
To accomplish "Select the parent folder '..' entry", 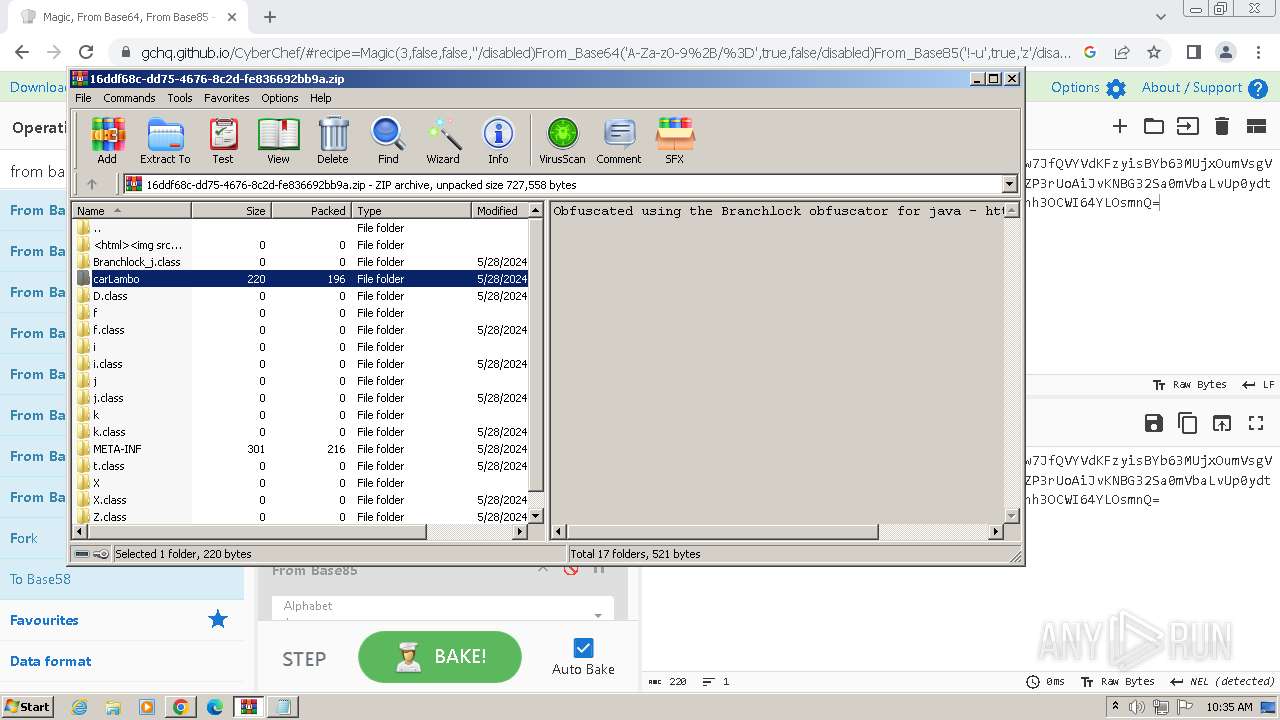I will [x=301, y=228].
